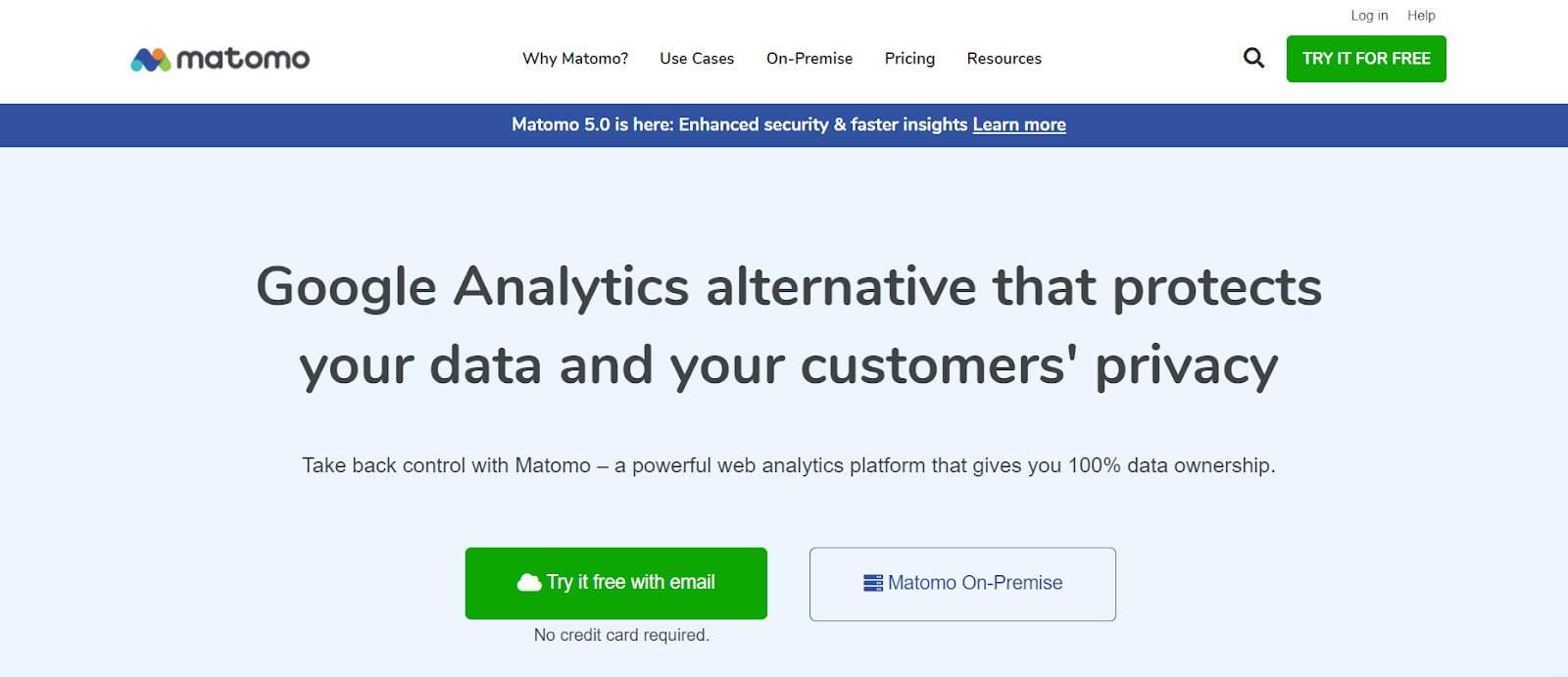Follow the Learn more link in the banner
This screenshot has width=1568, height=677.
point(1019,124)
